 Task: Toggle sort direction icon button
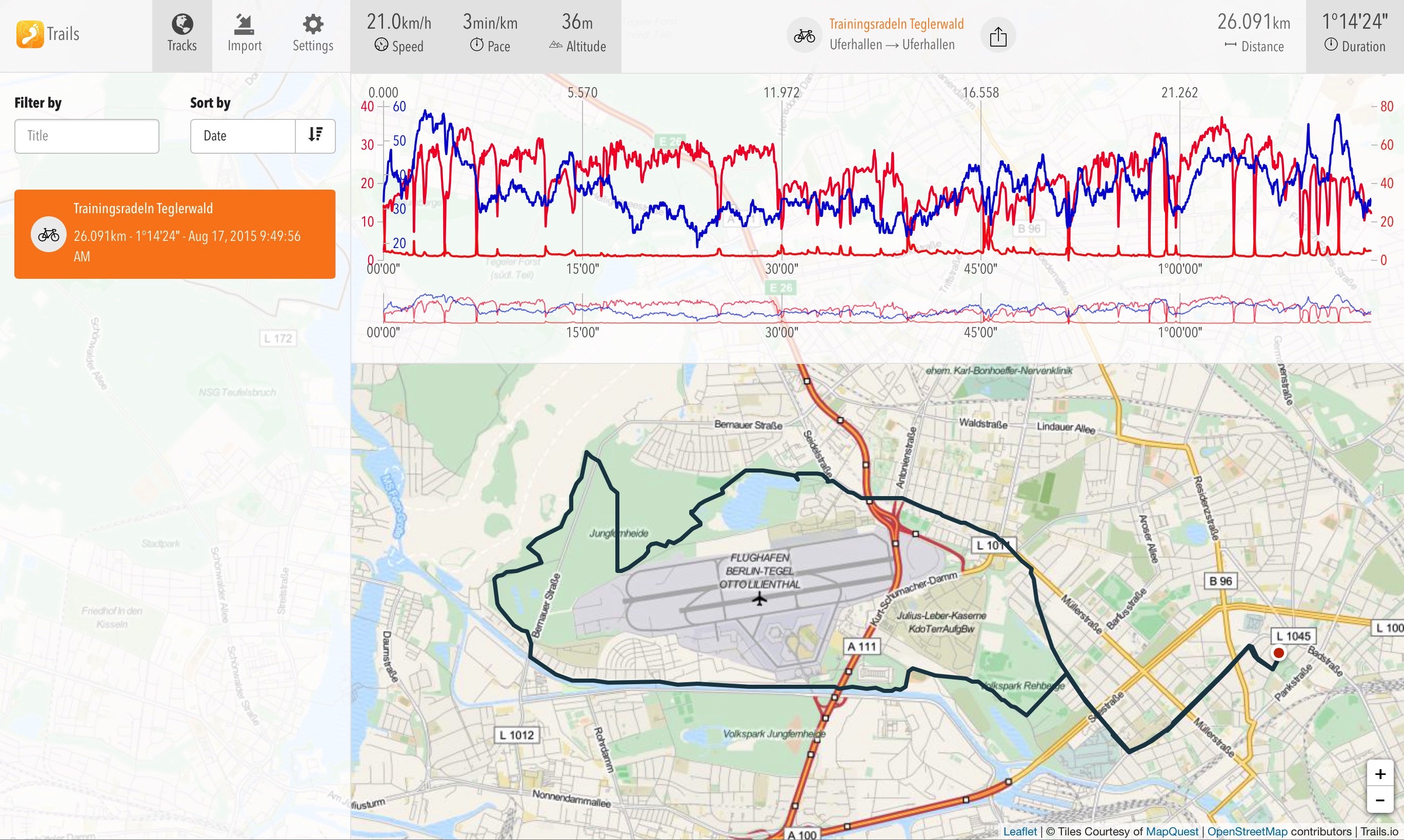[315, 136]
